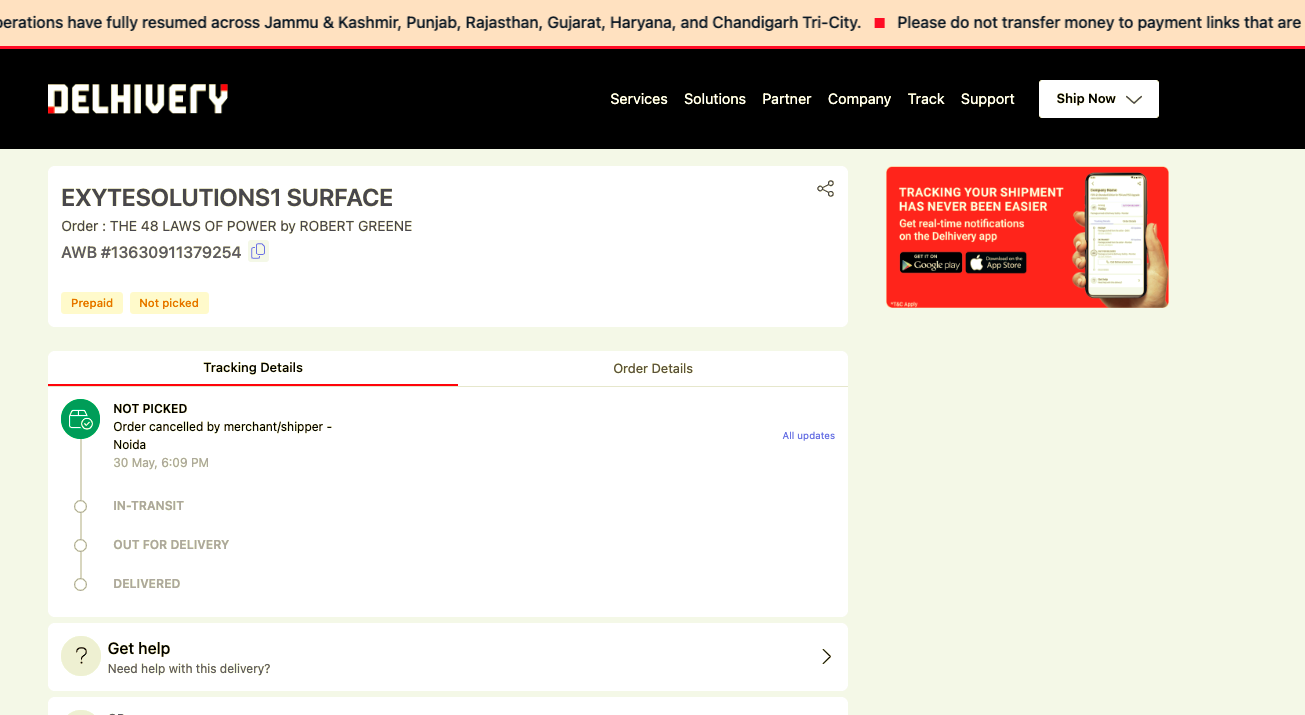
Task: Click the Delivered timeline step circle
Action: (81, 584)
